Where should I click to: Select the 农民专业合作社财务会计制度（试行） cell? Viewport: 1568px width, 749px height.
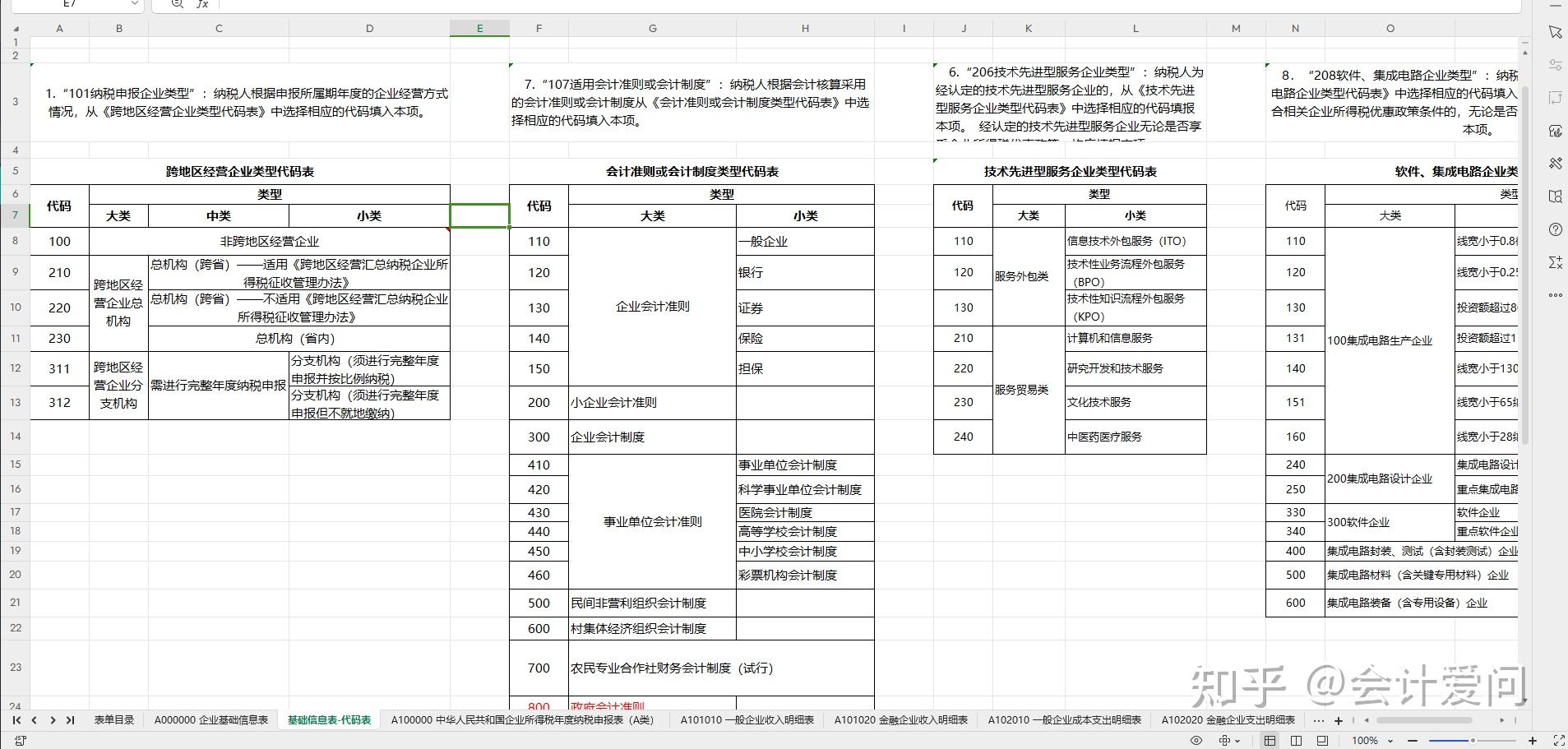[721, 668]
